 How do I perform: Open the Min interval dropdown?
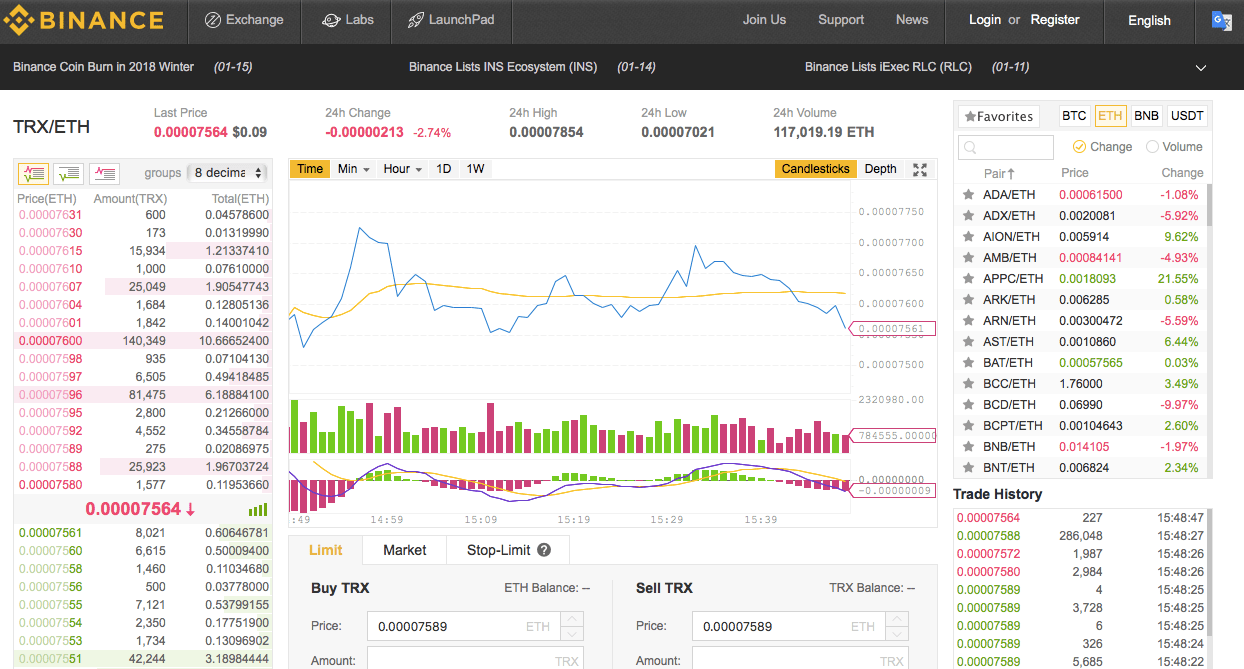(354, 169)
